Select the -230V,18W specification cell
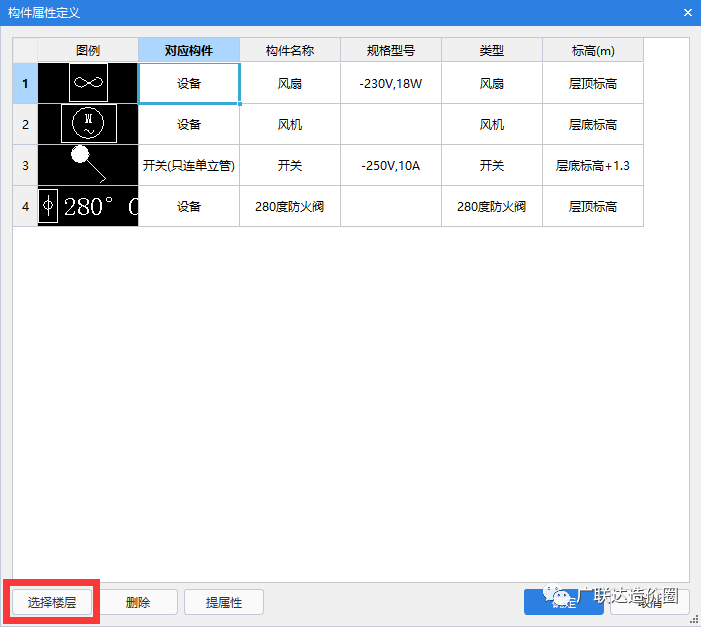Viewport: 701px width, 627px height. [391, 83]
